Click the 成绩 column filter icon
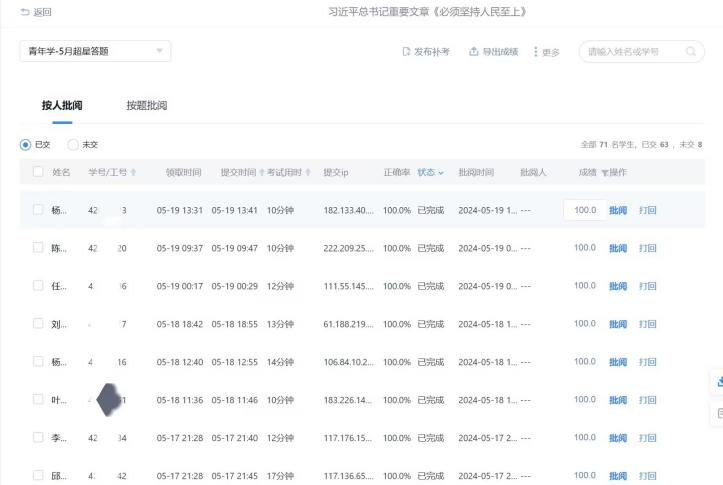Viewport: 723px width, 485px height. pos(604,173)
